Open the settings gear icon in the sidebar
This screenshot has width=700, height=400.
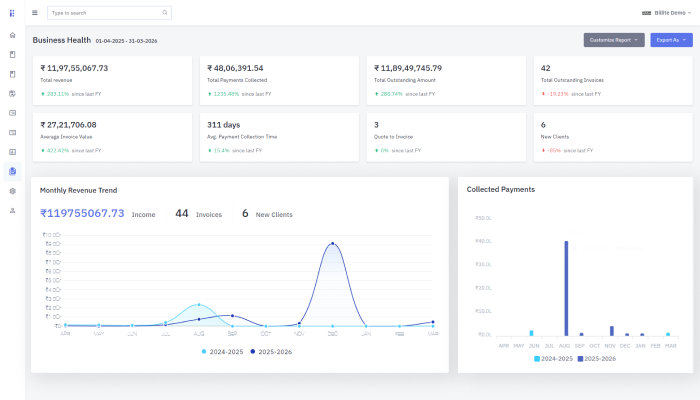click(x=12, y=190)
